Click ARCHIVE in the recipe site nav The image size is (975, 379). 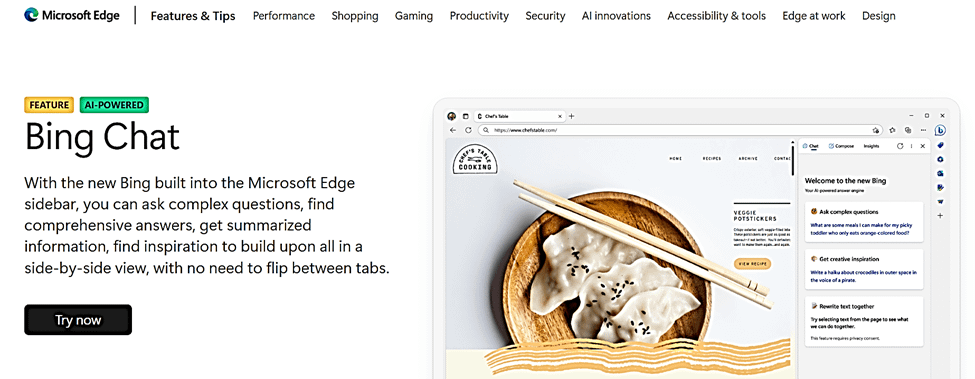[x=748, y=158]
